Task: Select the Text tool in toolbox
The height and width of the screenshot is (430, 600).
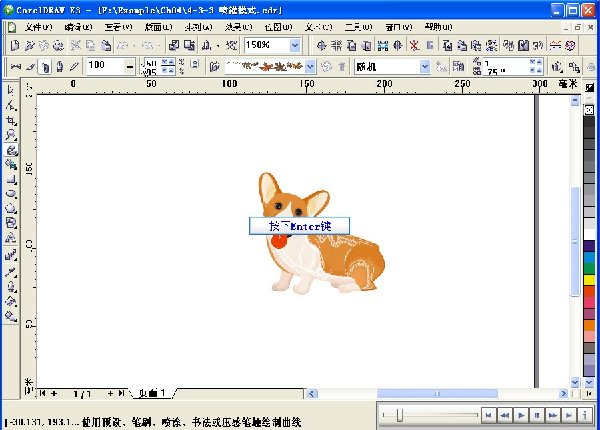Action: [11, 238]
